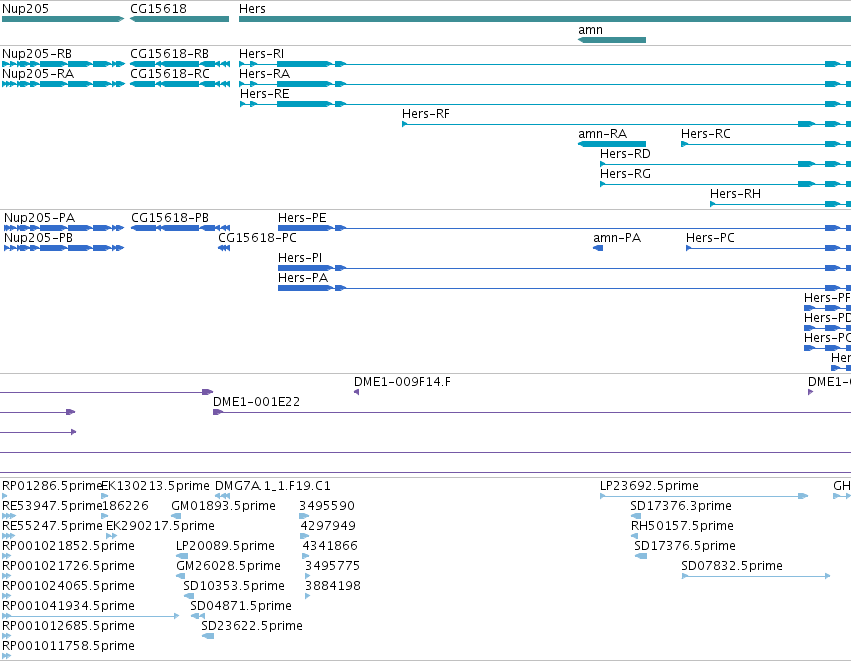Viewport: 851px width, 661px height.
Task: Open the amn-PA protein feature
Action: 617,238
